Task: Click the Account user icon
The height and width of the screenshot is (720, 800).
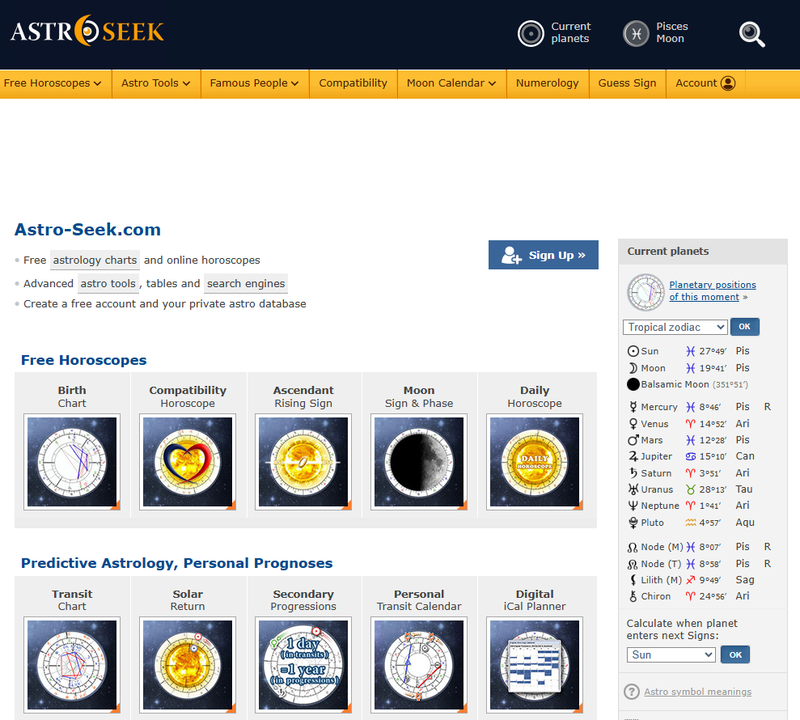Action: 728,83
